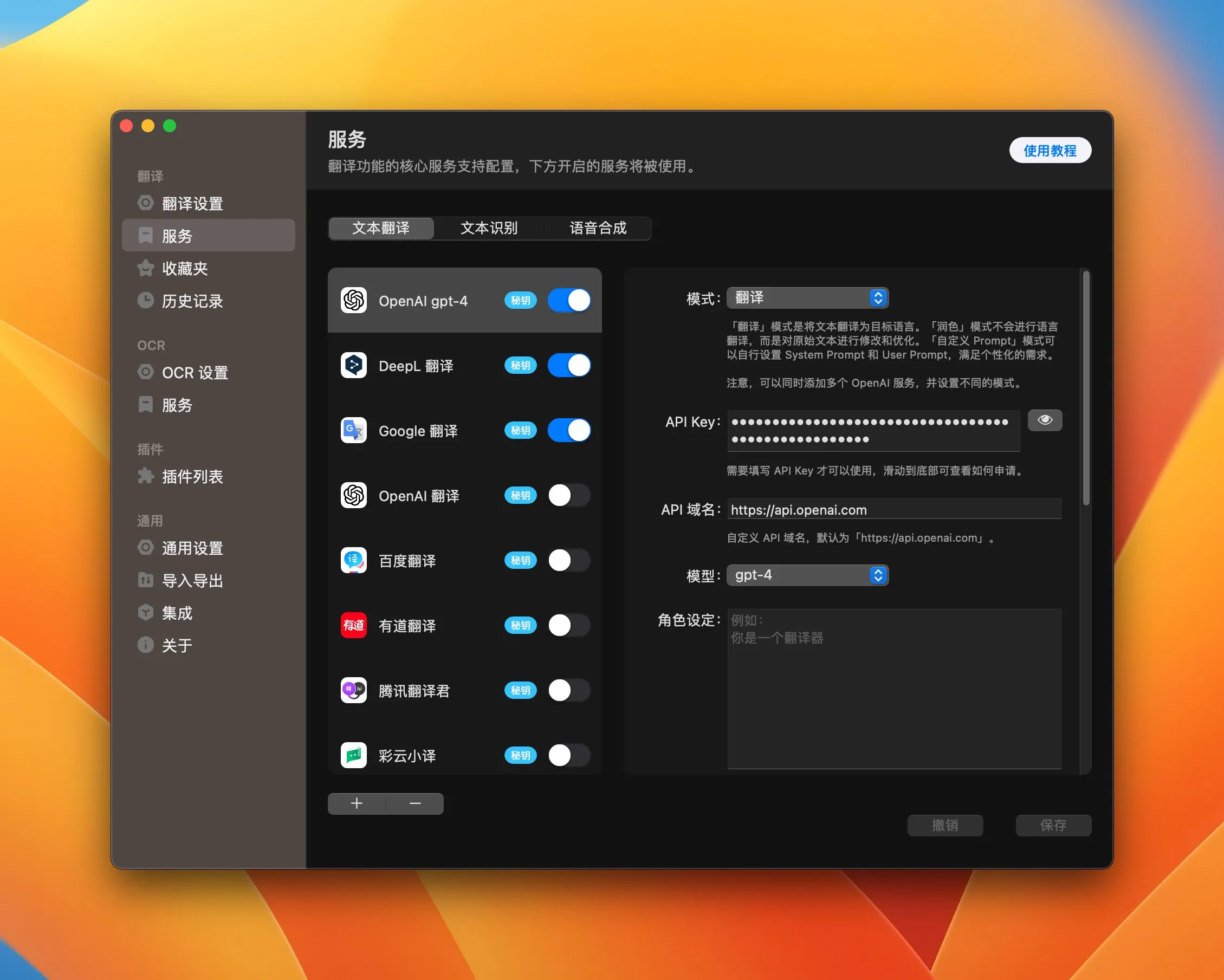The height and width of the screenshot is (980, 1224).
Task: Open 历史记录 in the sidebar
Action: point(192,301)
